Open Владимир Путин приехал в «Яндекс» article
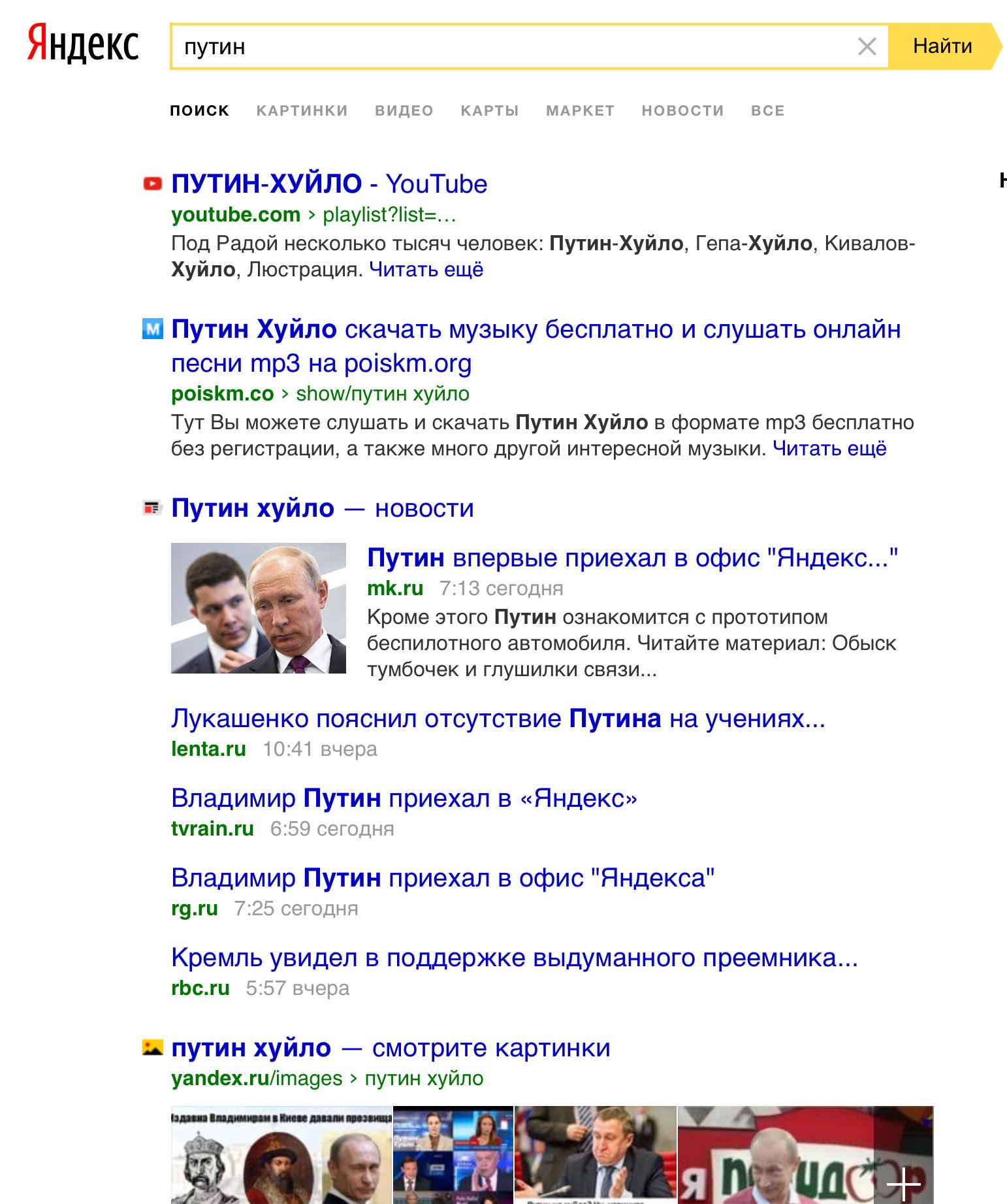This screenshot has width=1007, height=1204. pos(404,798)
